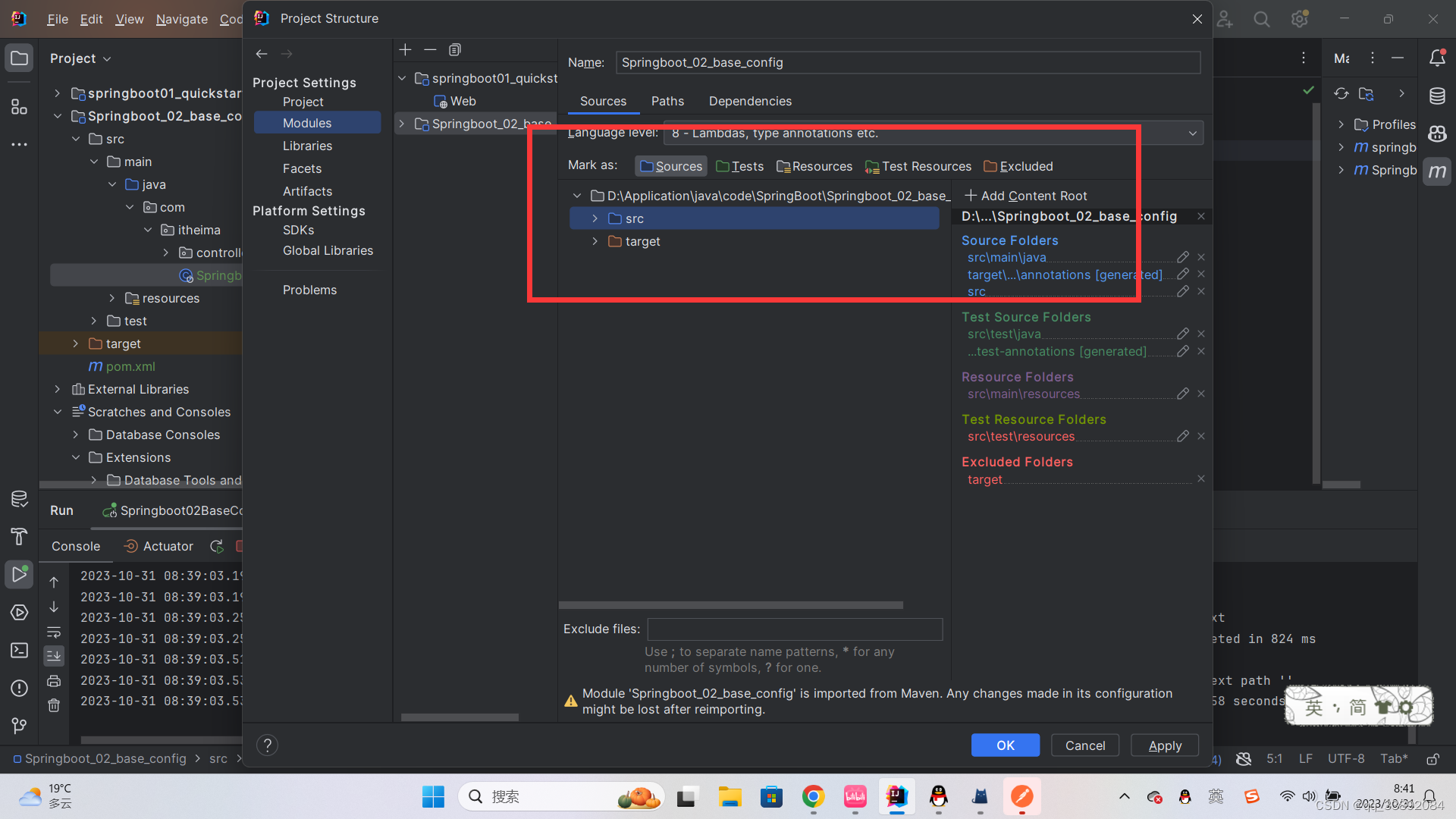Mark folder as Tests
This screenshot has height=819, width=1456.
pos(740,166)
